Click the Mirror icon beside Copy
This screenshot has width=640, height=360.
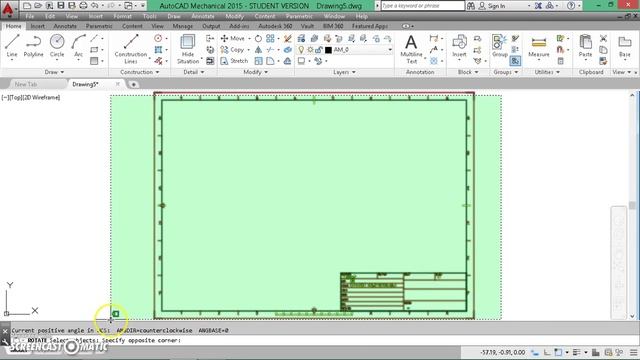(x=258, y=50)
